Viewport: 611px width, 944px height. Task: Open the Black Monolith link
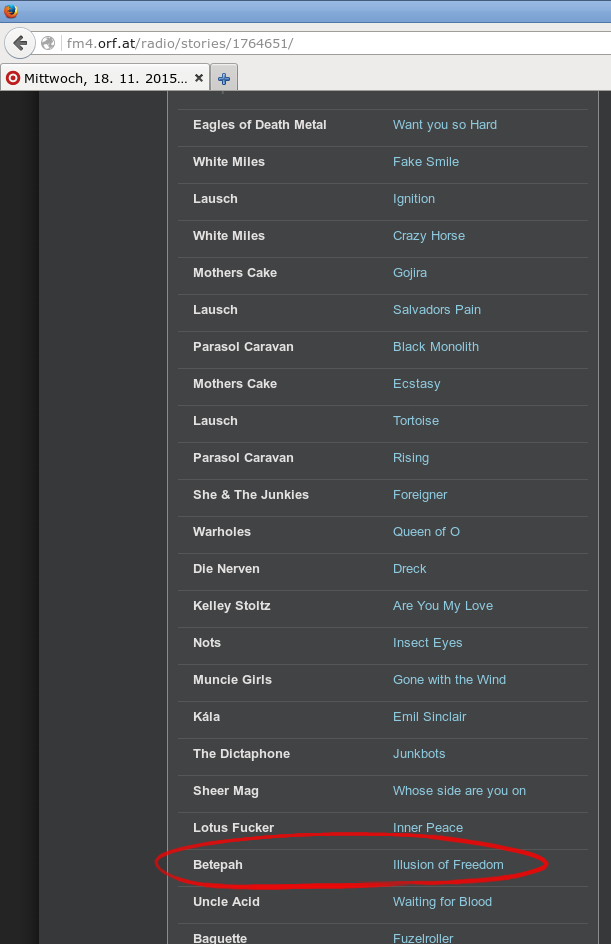pos(436,347)
